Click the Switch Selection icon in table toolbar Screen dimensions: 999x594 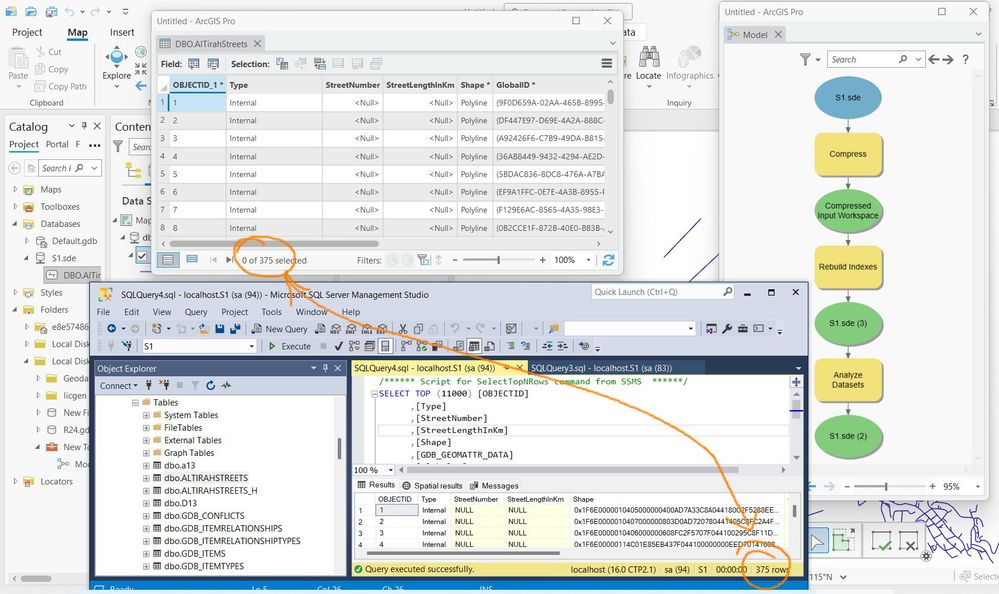(320, 64)
